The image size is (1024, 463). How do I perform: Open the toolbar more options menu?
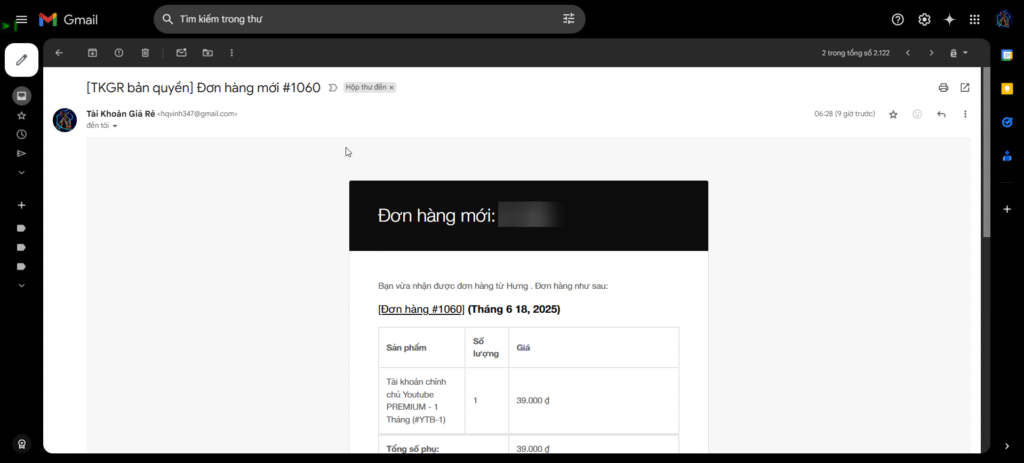[232, 53]
